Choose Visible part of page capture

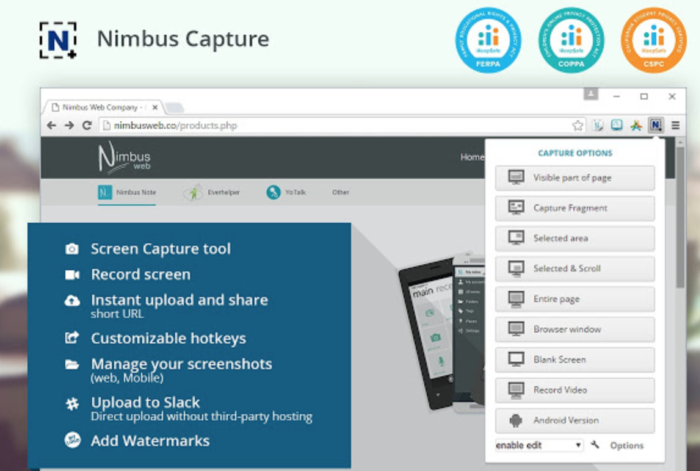575,178
